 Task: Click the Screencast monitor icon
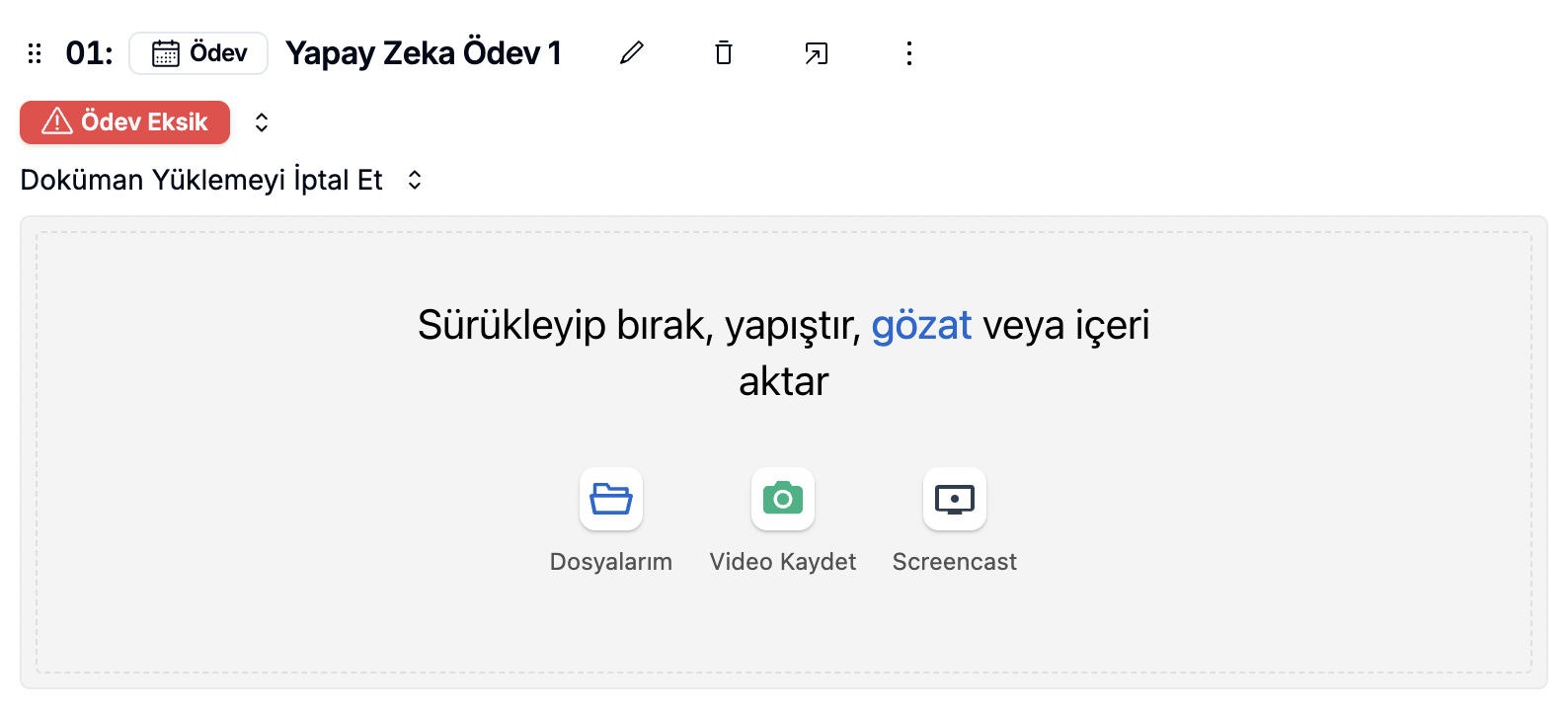[x=955, y=499]
